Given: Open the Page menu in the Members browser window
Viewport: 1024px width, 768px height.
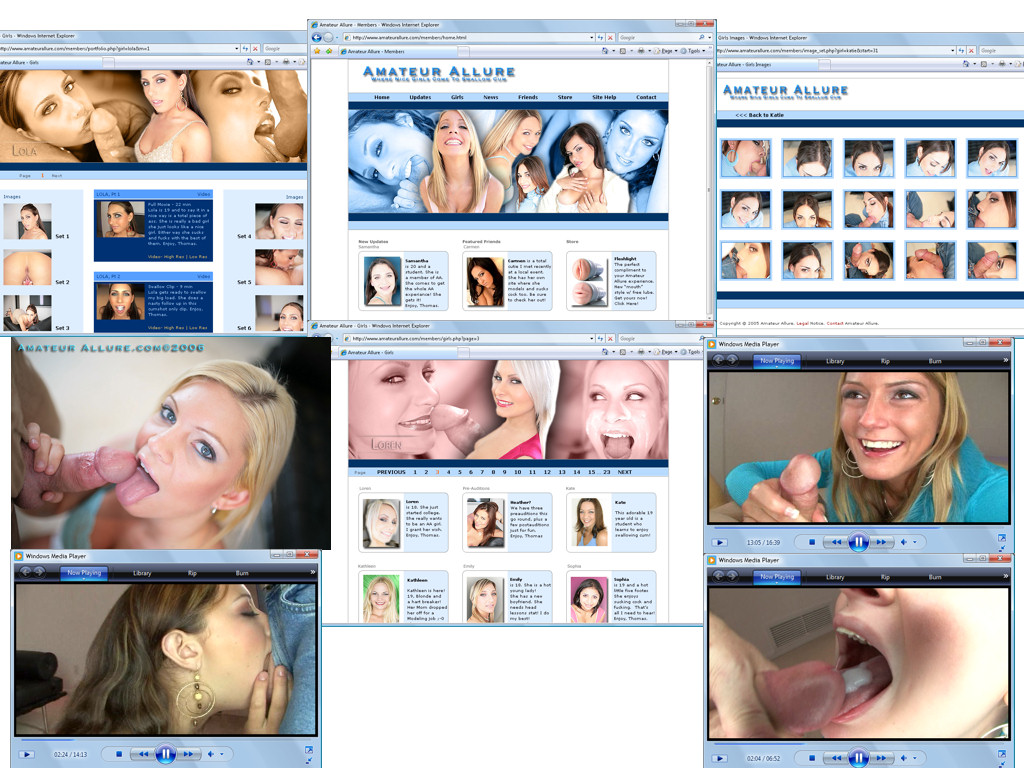Looking at the screenshot, I should coord(667,51).
